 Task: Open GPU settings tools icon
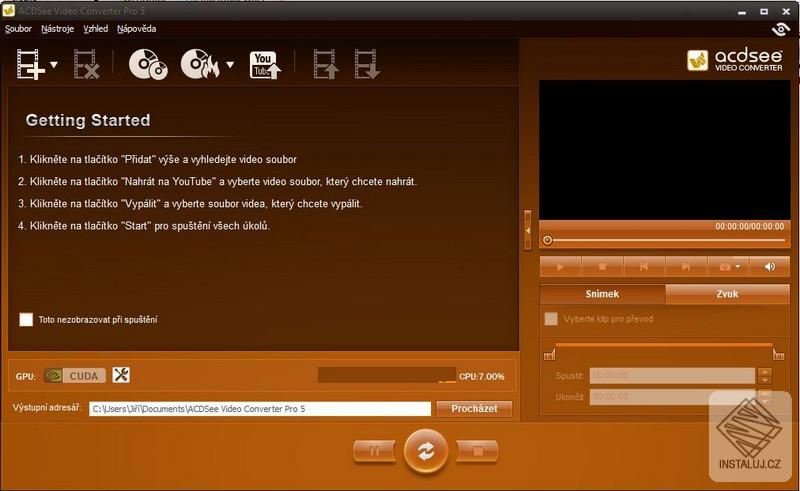click(121, 375)
